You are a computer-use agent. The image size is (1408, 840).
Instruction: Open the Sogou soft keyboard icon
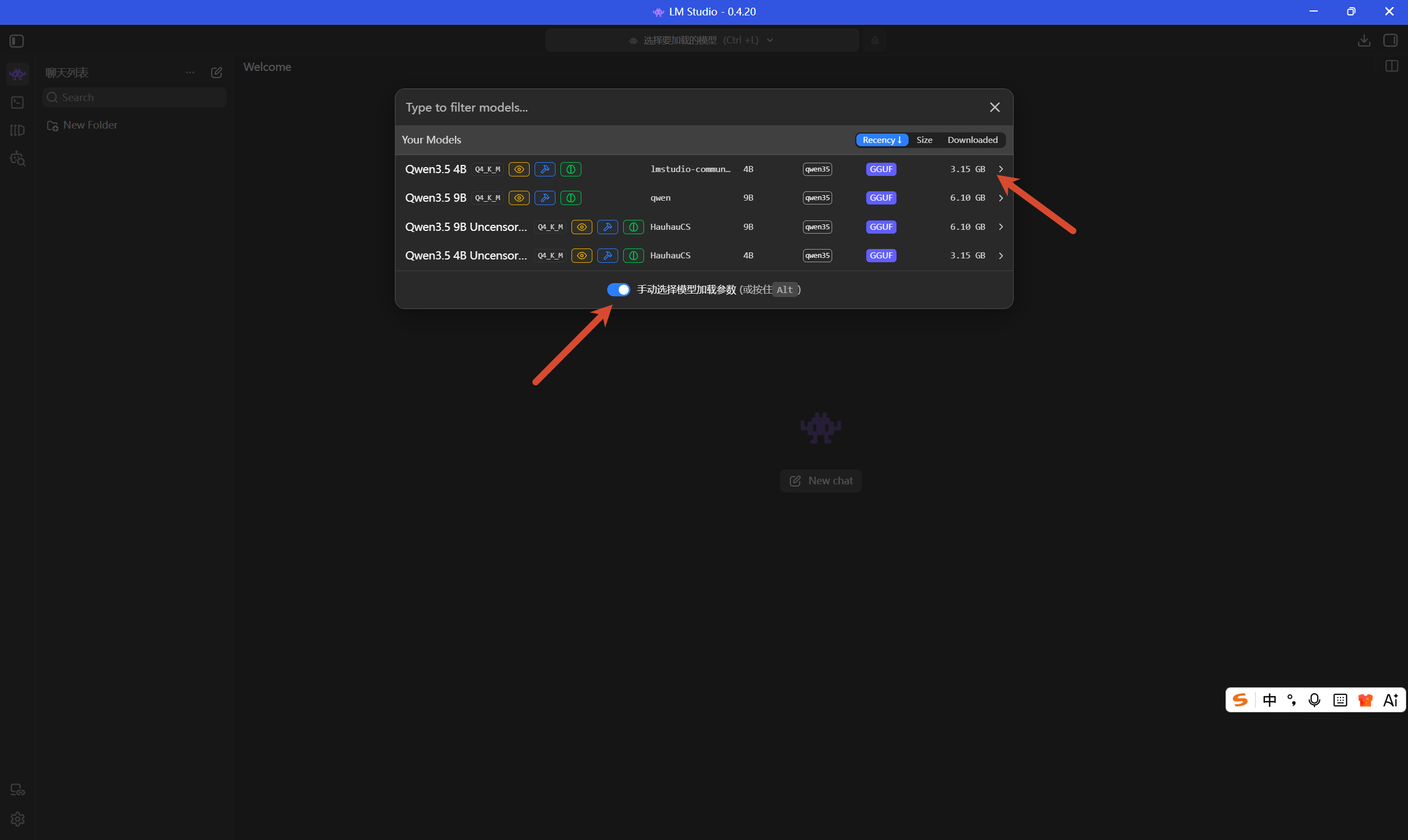tap(1339, 700)
